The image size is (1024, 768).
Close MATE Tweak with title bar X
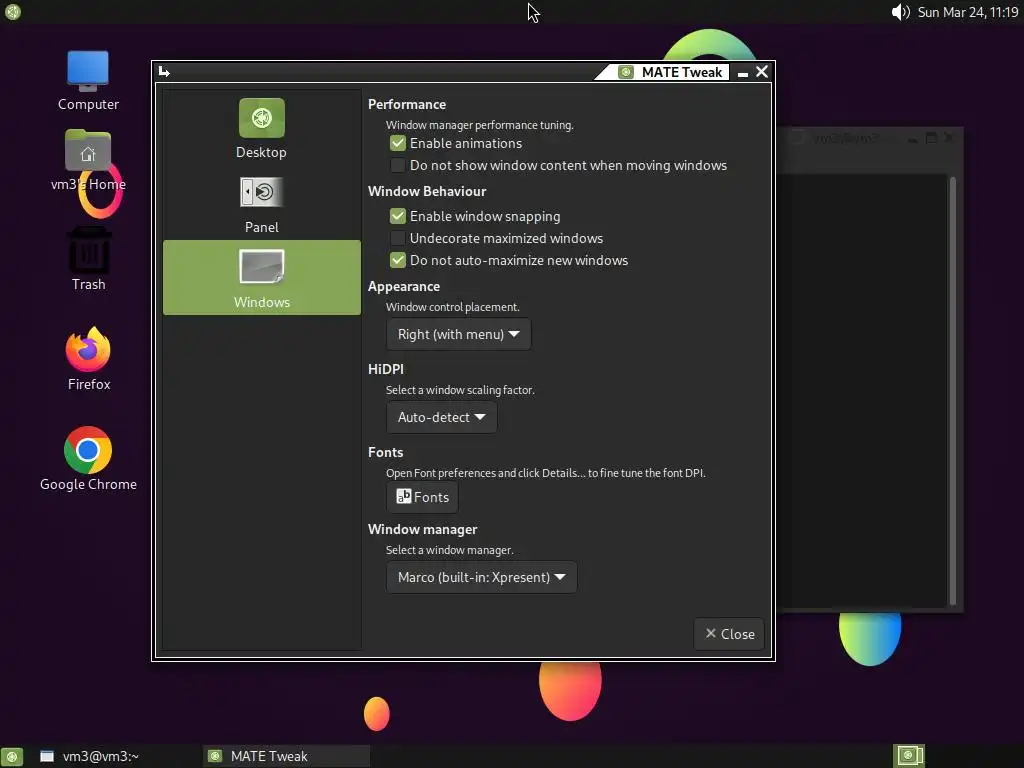pyautogui.click(x=761, y=72)
